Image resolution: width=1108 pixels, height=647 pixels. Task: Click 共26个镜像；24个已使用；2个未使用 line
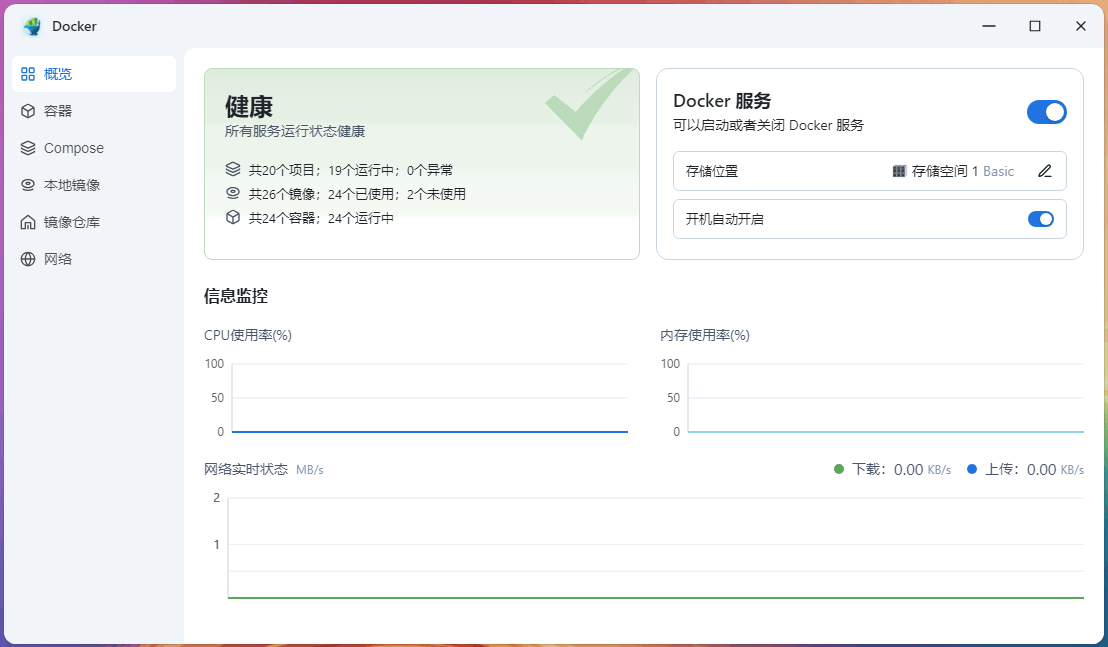[x=357, y=194]
